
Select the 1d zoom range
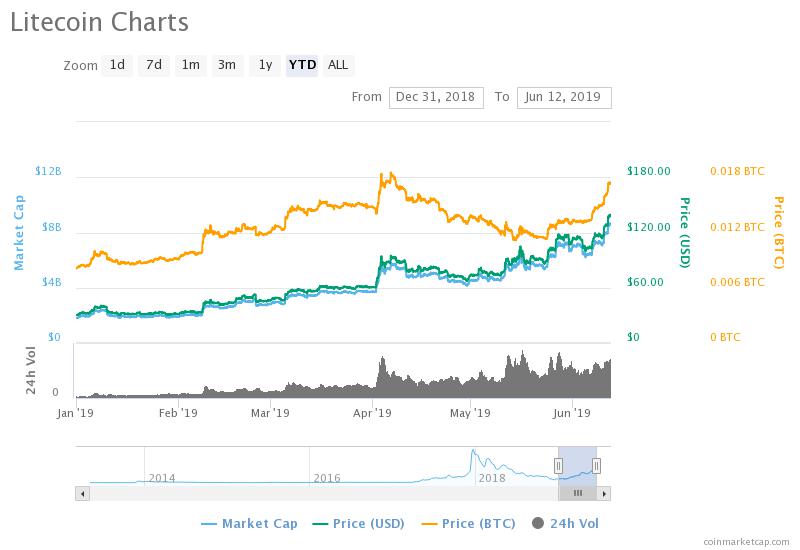coord(117,65)
